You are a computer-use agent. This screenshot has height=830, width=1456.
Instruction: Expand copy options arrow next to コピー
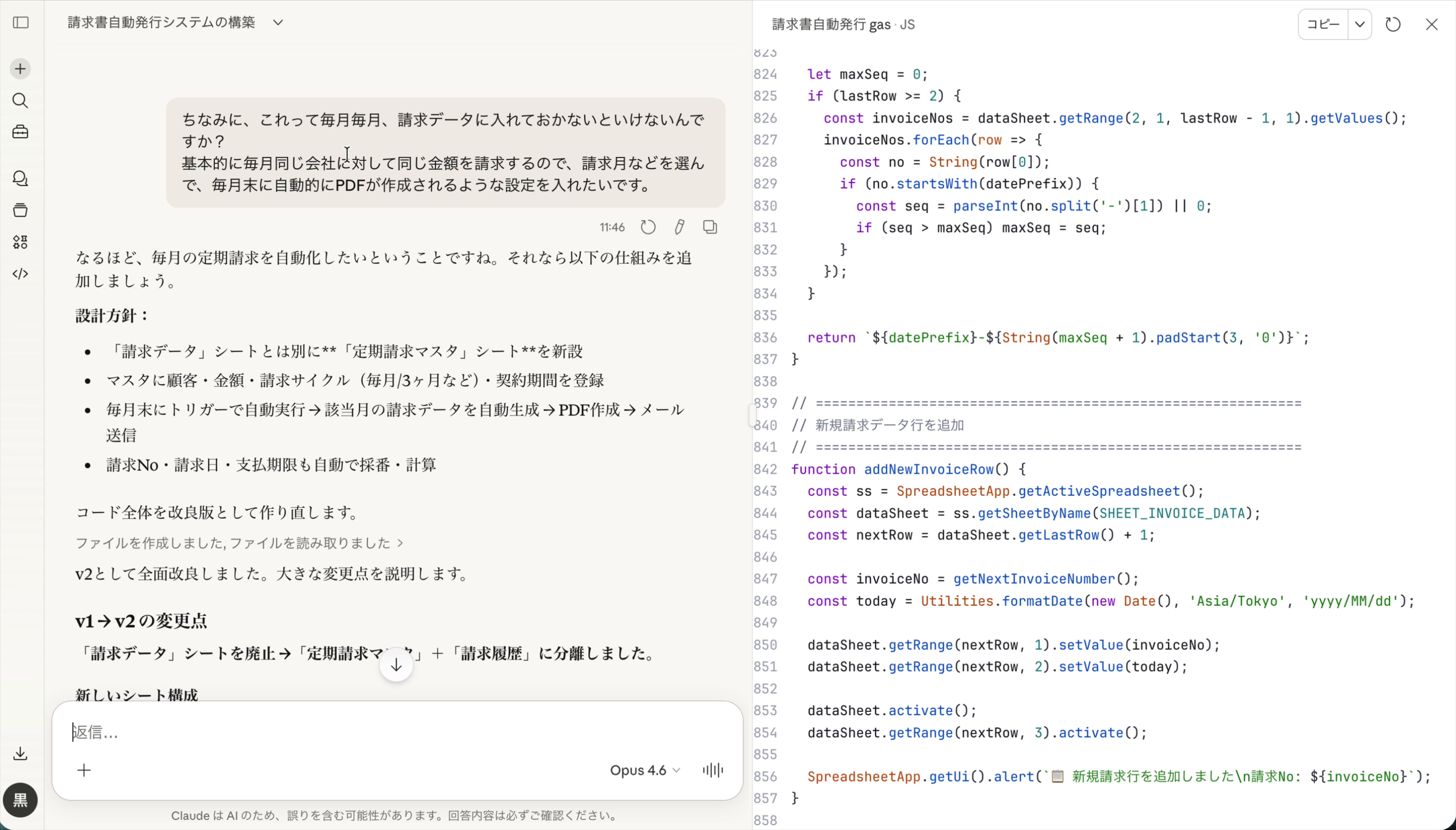[x=1359, y=25]
